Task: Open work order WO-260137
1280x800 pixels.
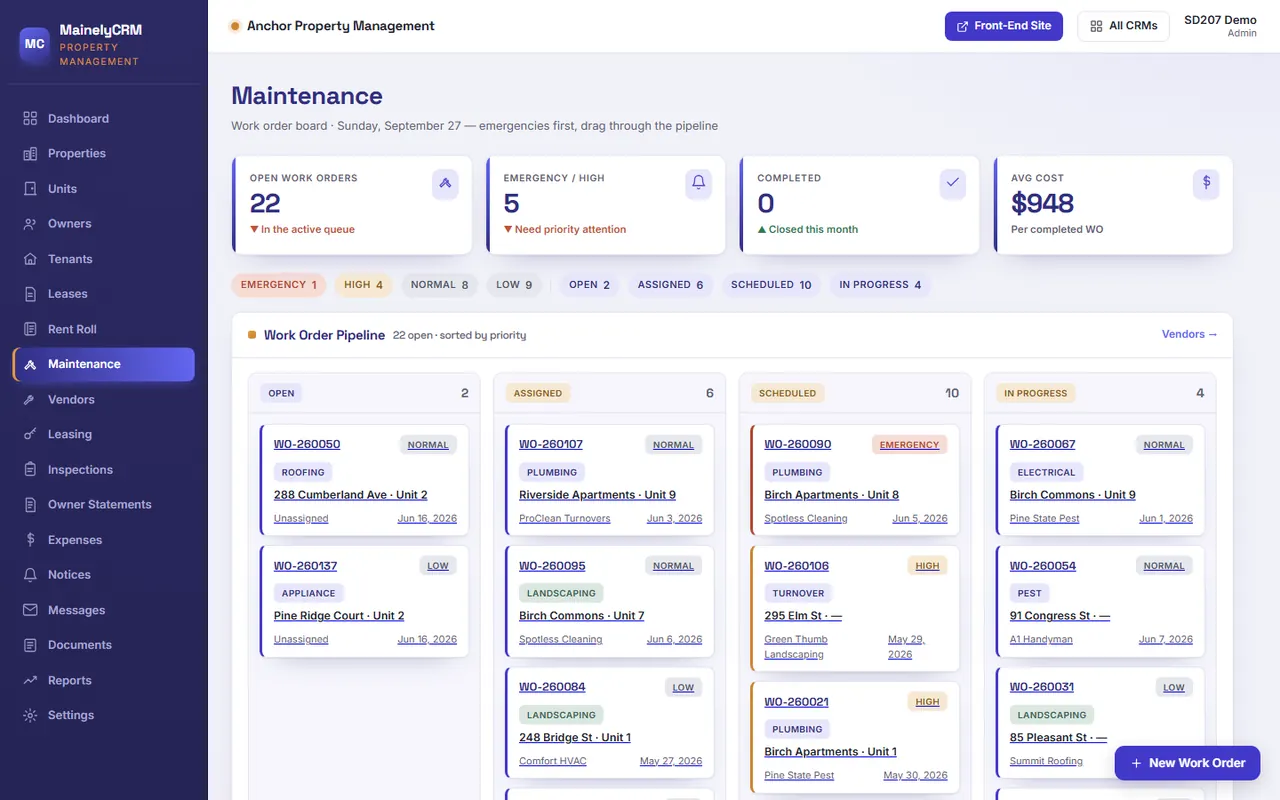Action: pyautogui.click(x=306, y=566)
